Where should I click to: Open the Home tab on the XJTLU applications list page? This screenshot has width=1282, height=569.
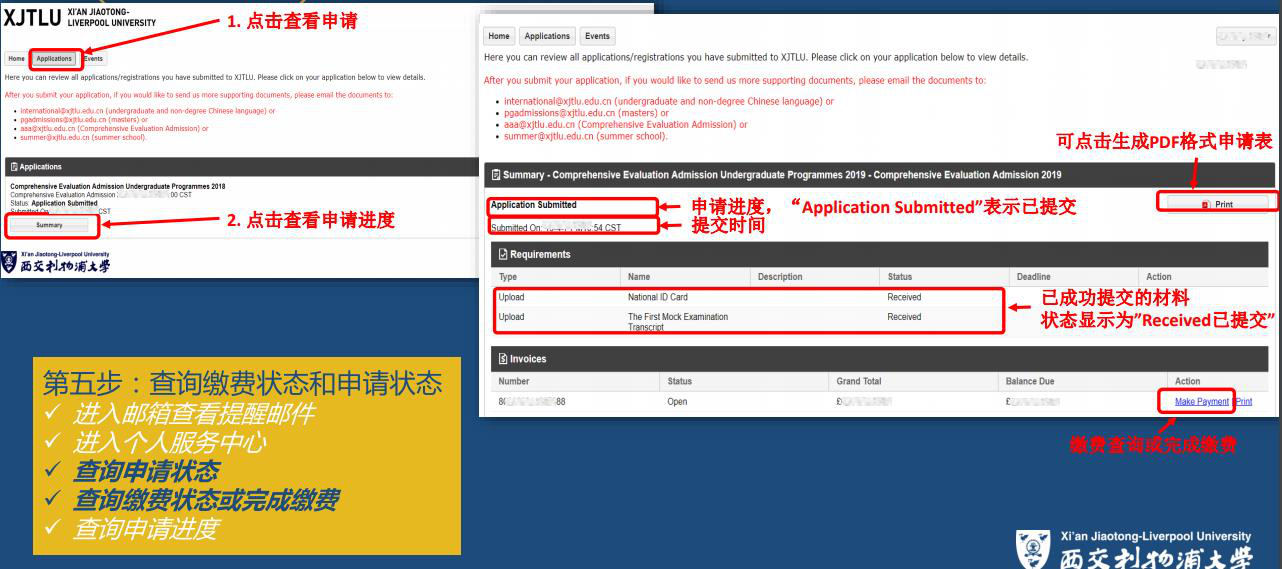(x=16, y=59)
